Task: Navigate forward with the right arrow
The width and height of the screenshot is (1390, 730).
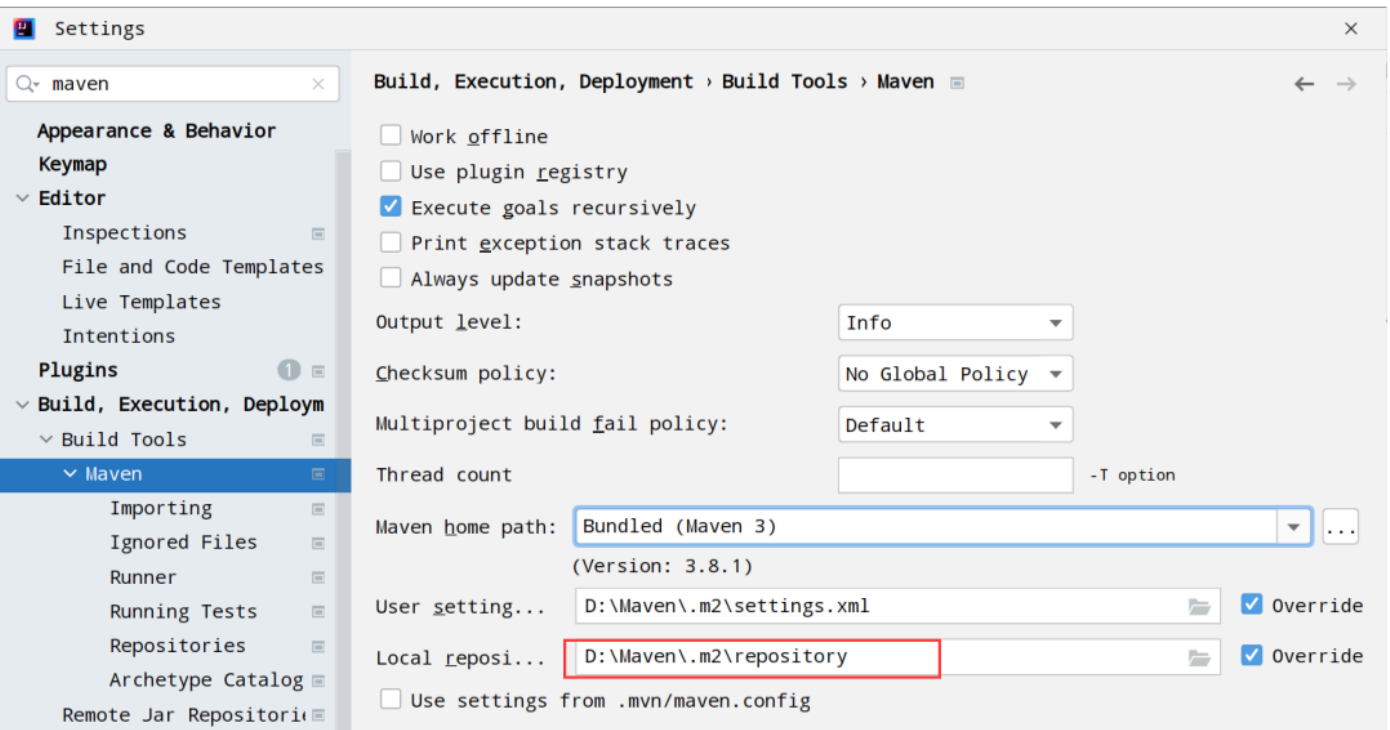Action: 1346,84
